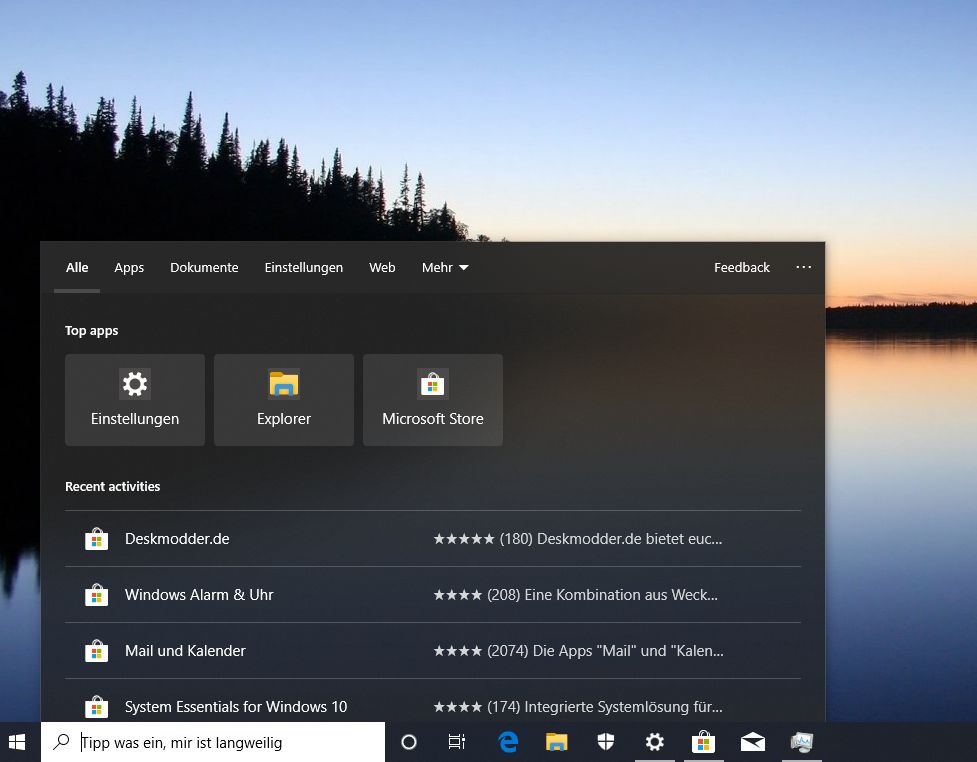The width and height of the screenshot is (977, 762).
Task: Open the three-dot options menu
Action: [x=804, y=267]
